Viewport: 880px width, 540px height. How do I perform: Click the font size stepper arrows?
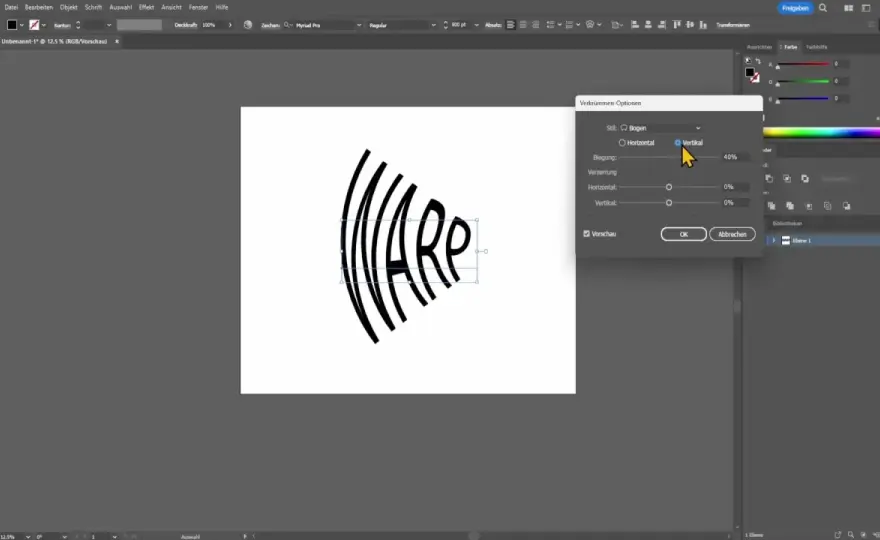point(446,25)
